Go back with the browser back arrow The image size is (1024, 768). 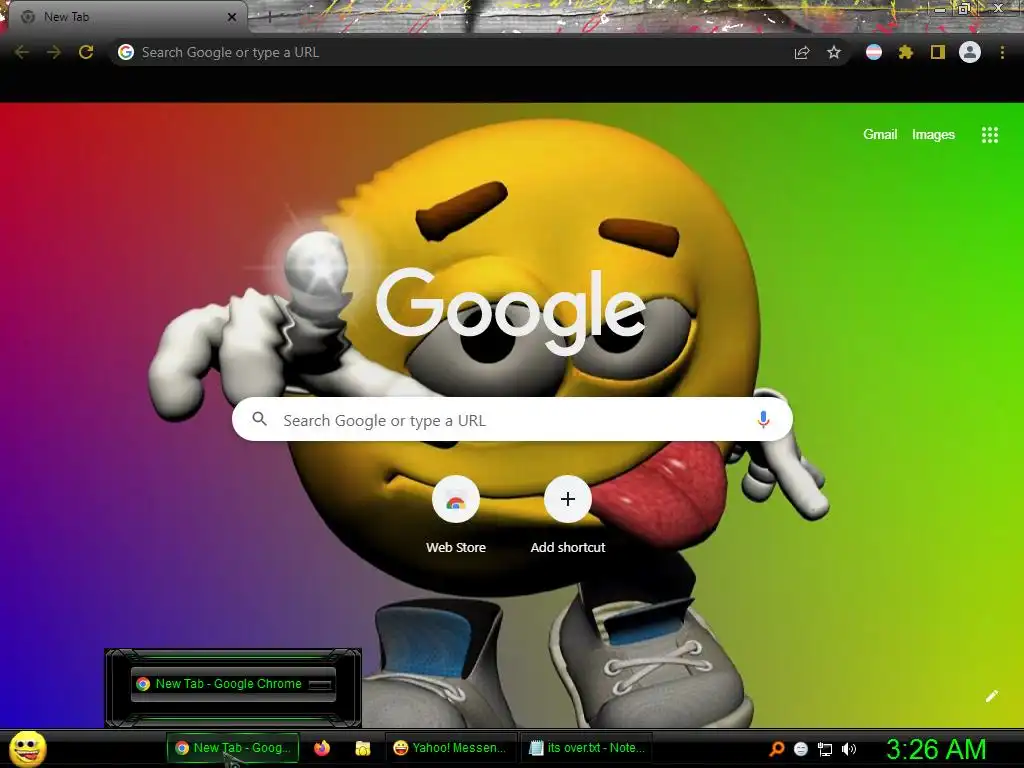click(22, 52)
